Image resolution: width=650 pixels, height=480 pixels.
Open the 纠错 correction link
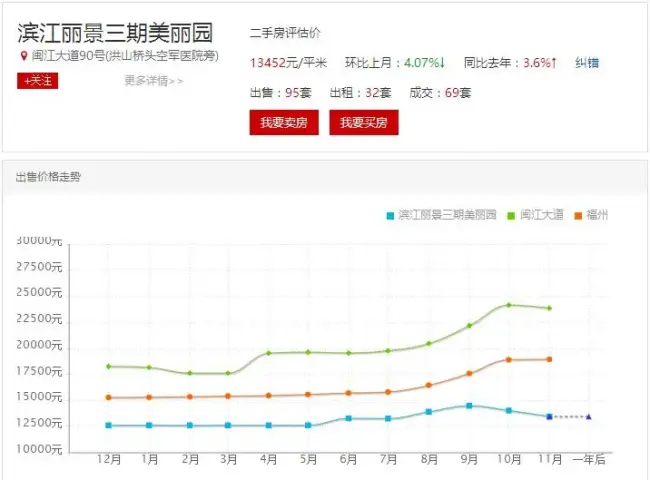point(587,63)
